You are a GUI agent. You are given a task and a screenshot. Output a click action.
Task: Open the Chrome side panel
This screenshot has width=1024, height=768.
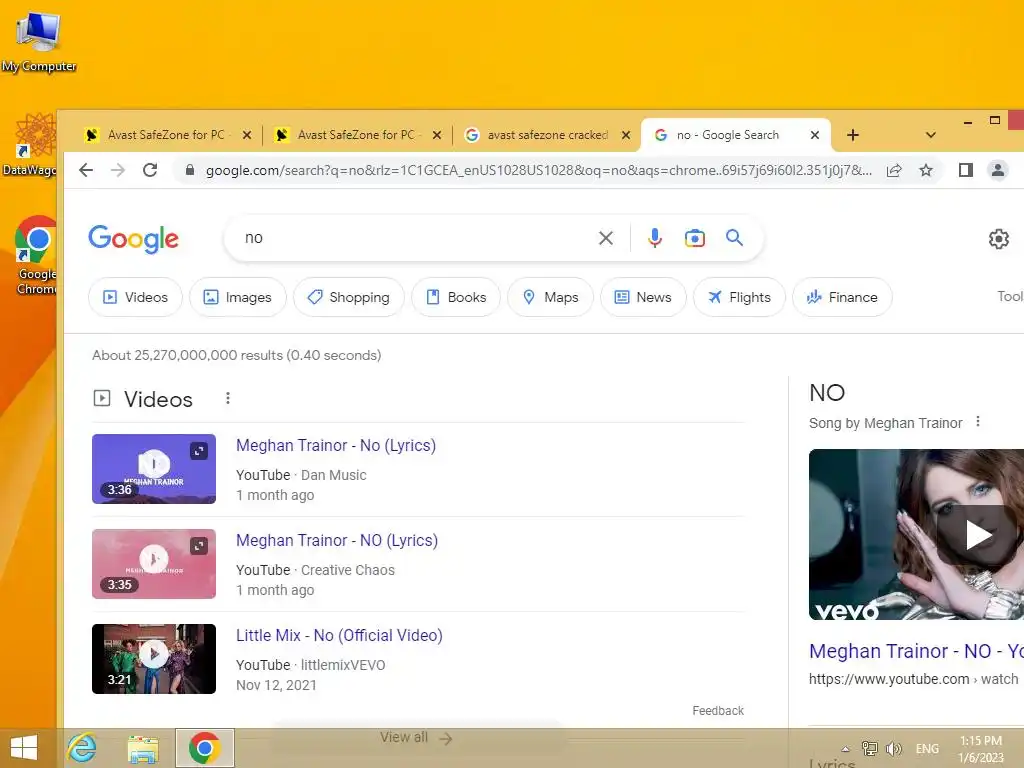tap(966, 170)
